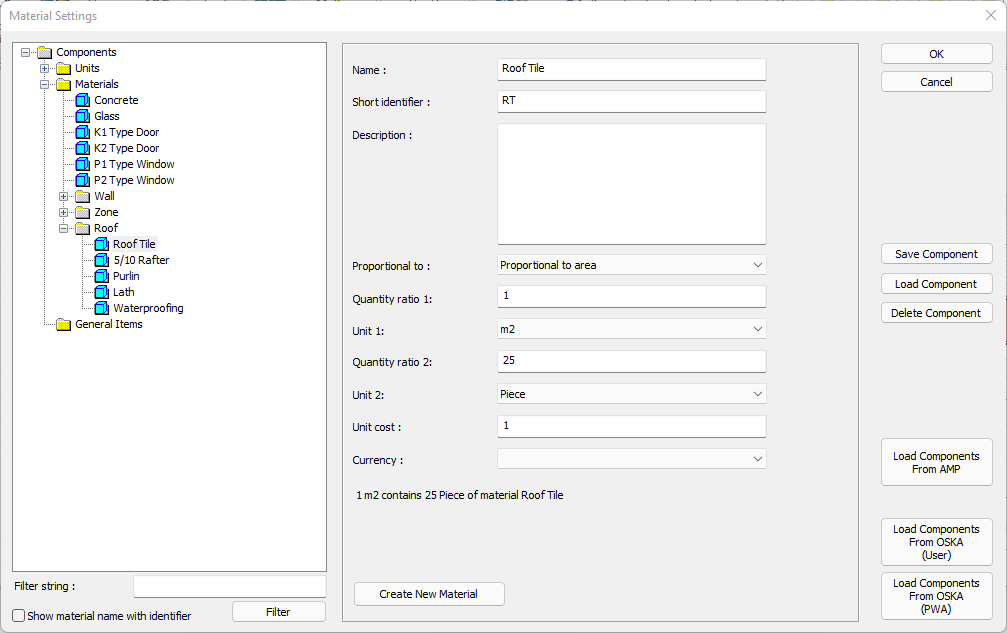
Task: Select Lath in the materials tree
Action: pyautogui.click(x=123, y=292)
